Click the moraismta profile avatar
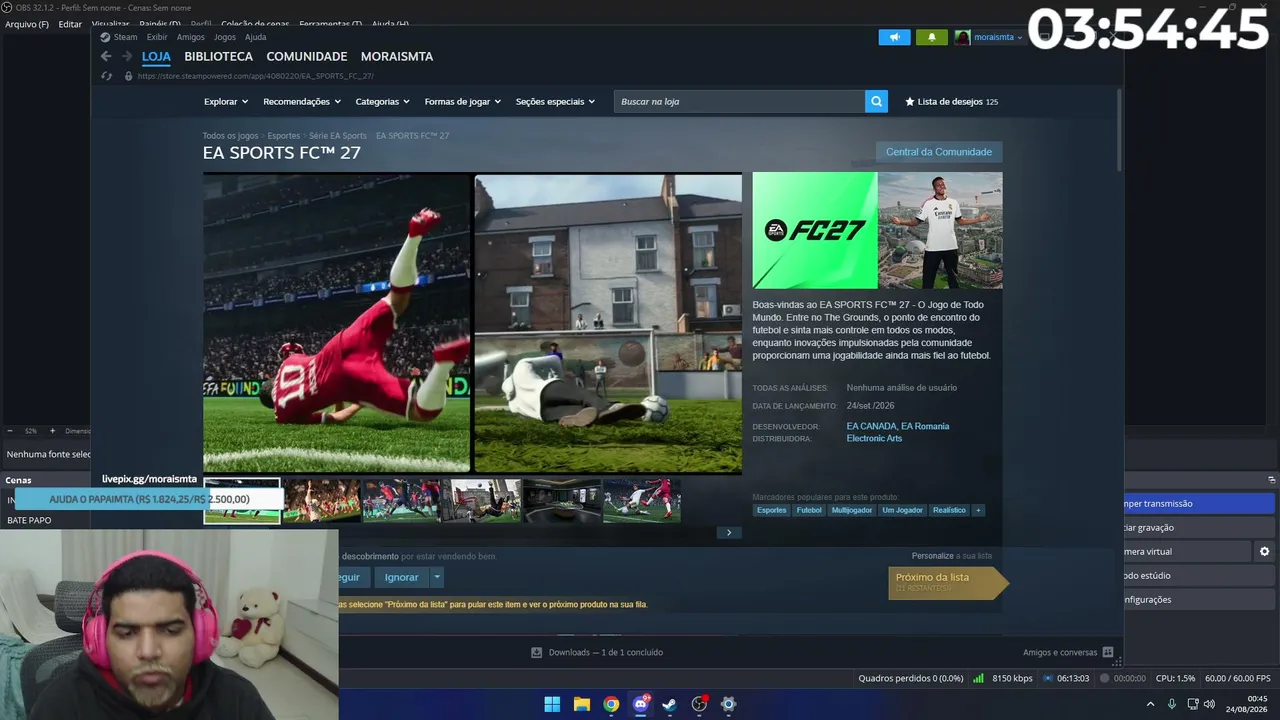 [x=962, y=37]
